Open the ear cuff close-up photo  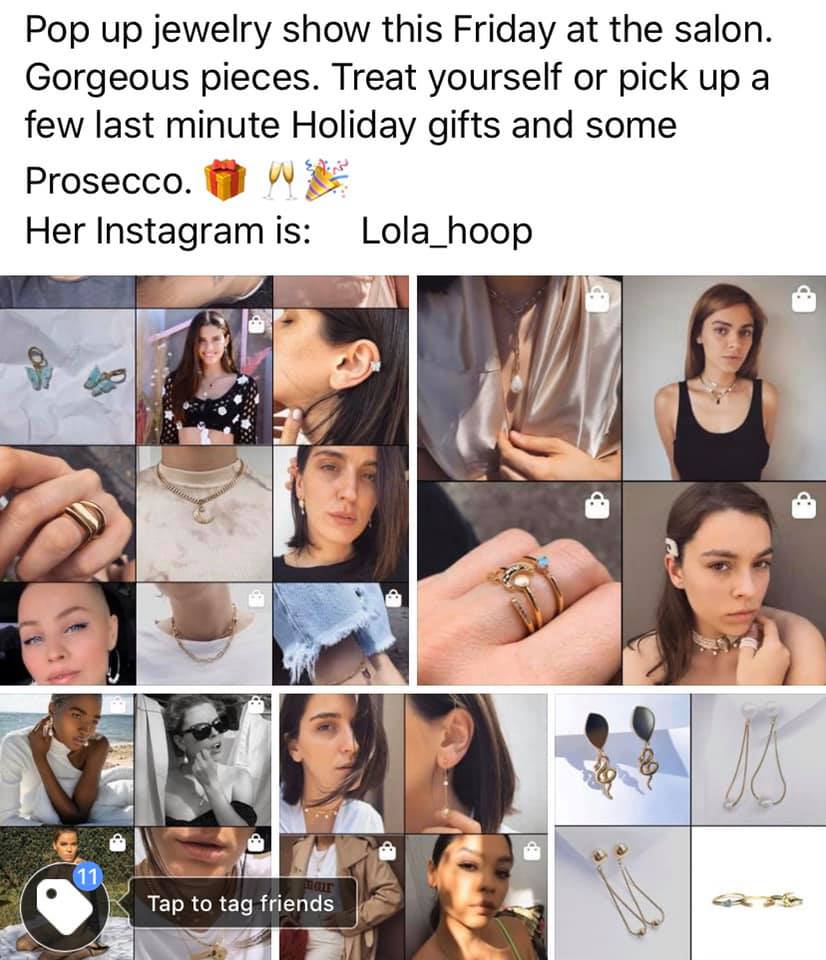click(341, 377)
